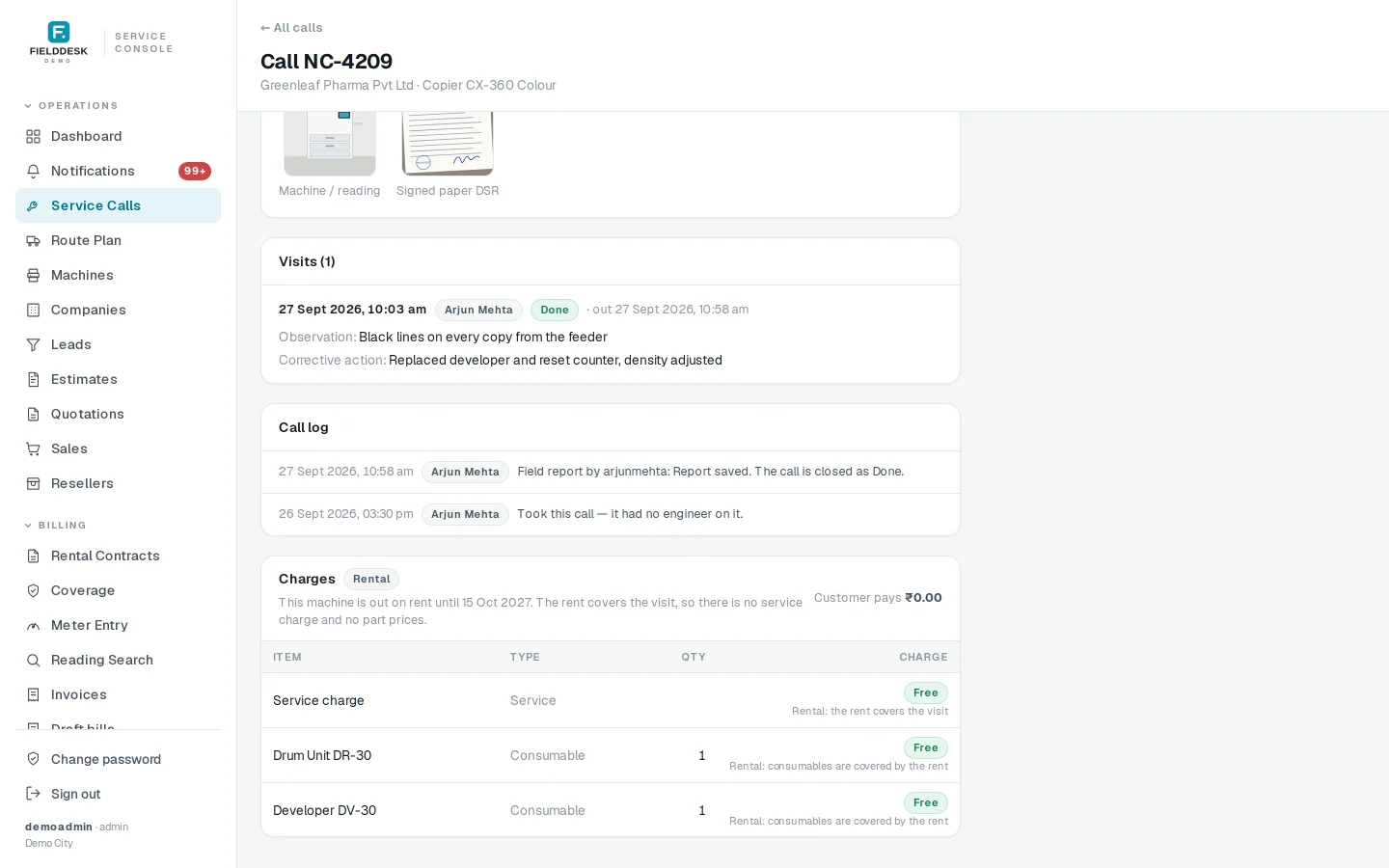Image resolution: width=1389 pixels, height=868 pixels.
Task: Click the Coverage shield icon
Action: [33, 590]
